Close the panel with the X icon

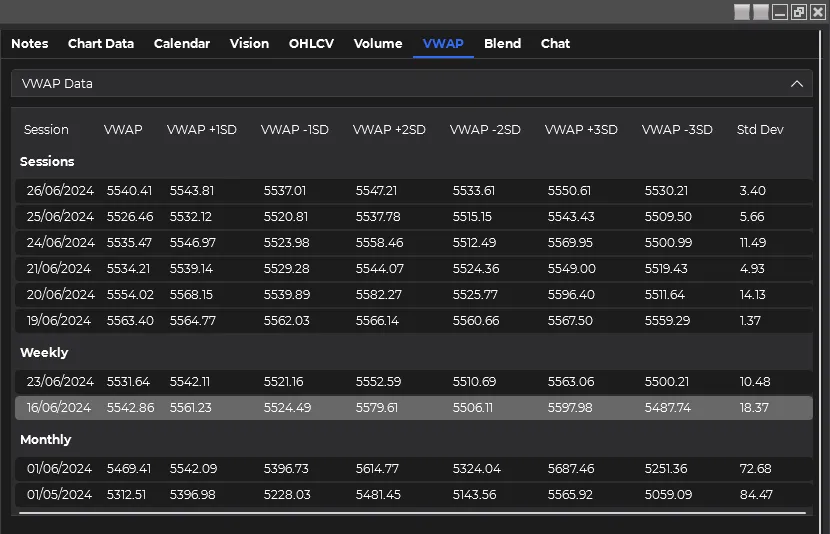coord(818,12)
